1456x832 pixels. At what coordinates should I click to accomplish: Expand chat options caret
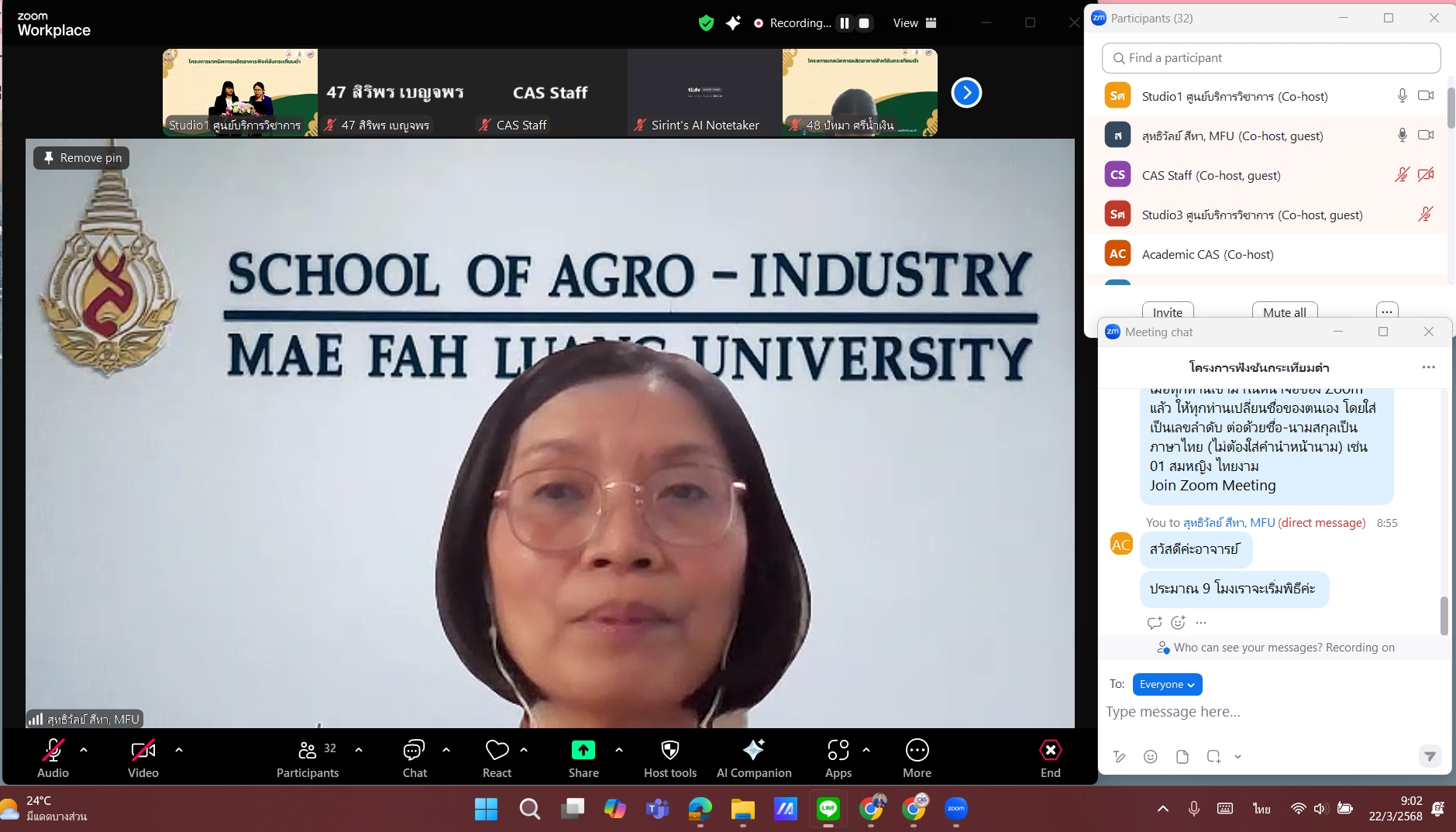click(446, 750)
